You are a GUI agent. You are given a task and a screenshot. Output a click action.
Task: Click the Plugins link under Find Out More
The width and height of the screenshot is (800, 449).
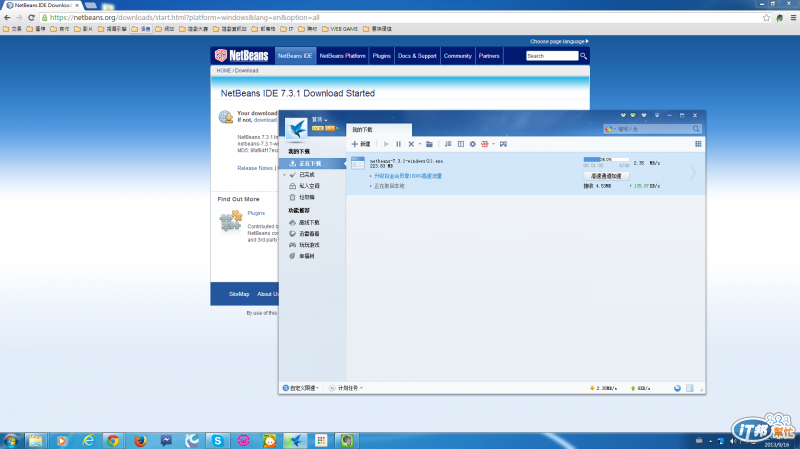pyautogui.click(x=256, y=213)
